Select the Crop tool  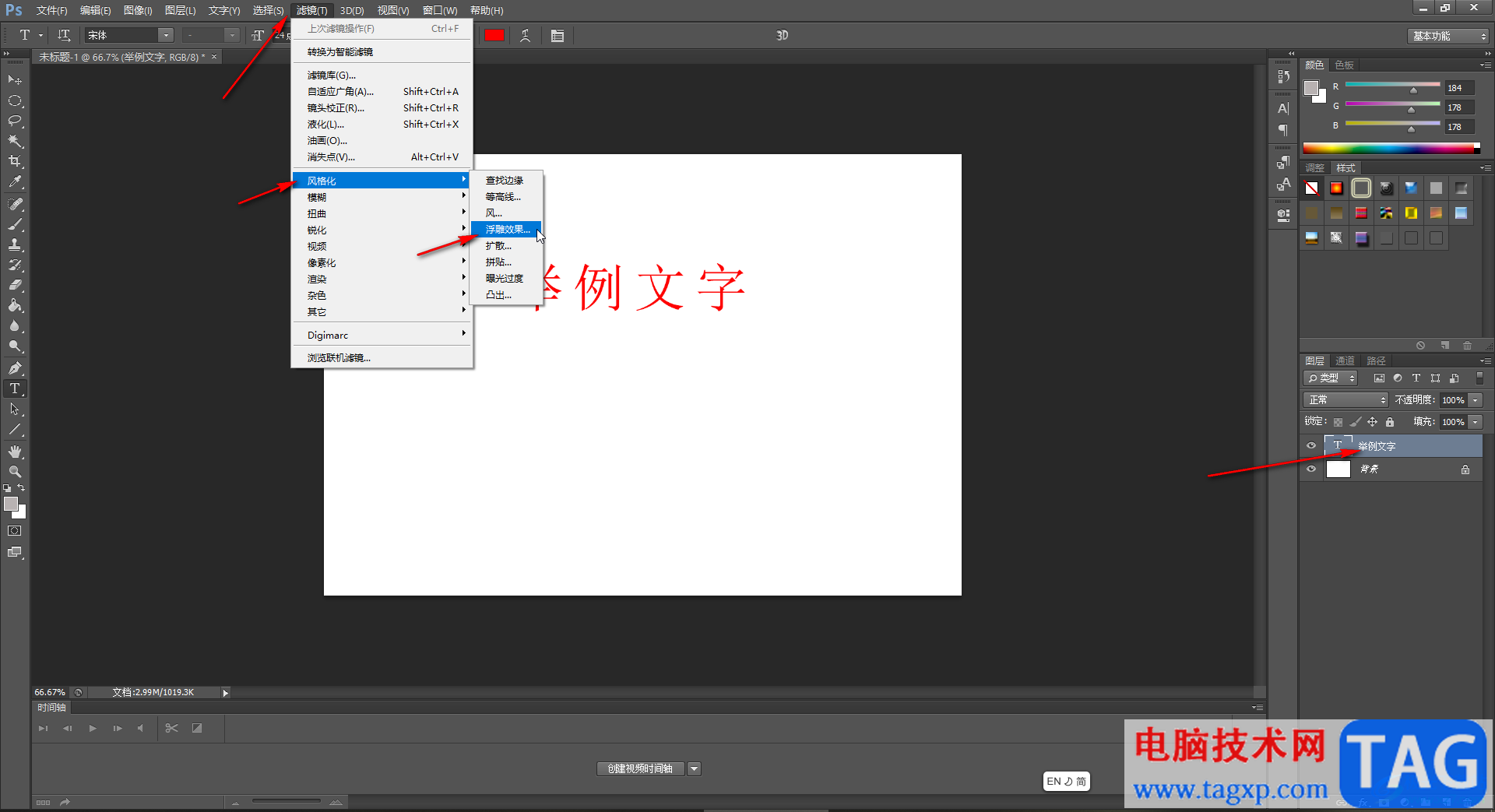[15, 161]
